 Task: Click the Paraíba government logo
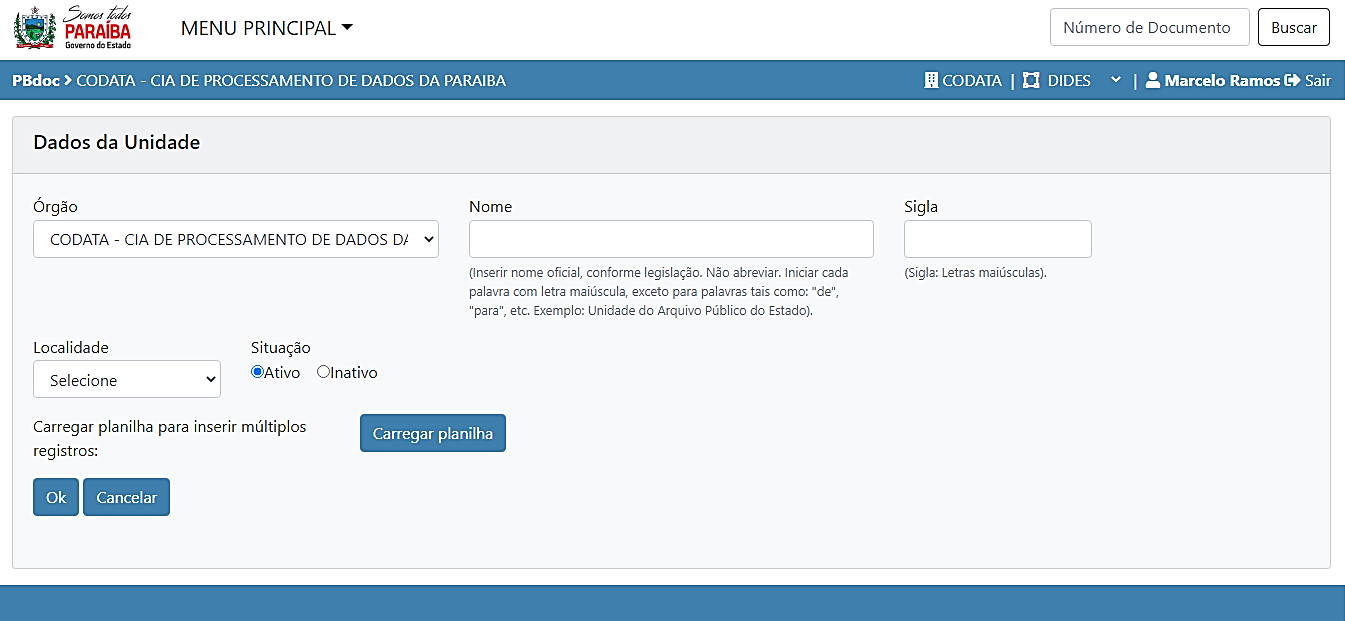coord(73,28)
